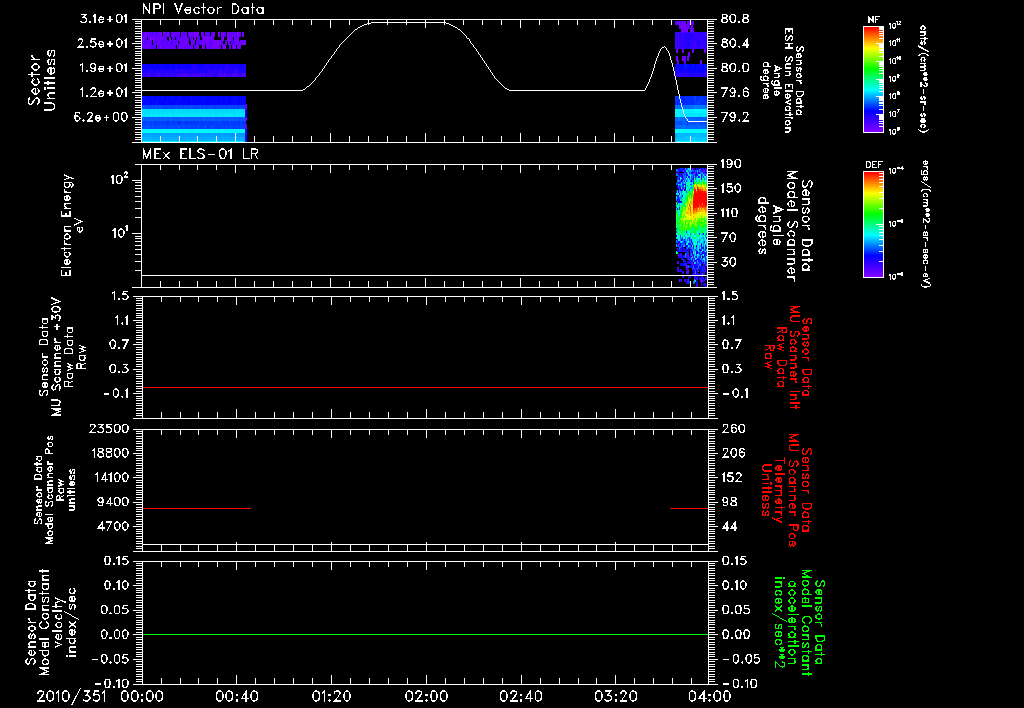
Task: Click the "6.2e+00" sector tick value
Action: 103,117
